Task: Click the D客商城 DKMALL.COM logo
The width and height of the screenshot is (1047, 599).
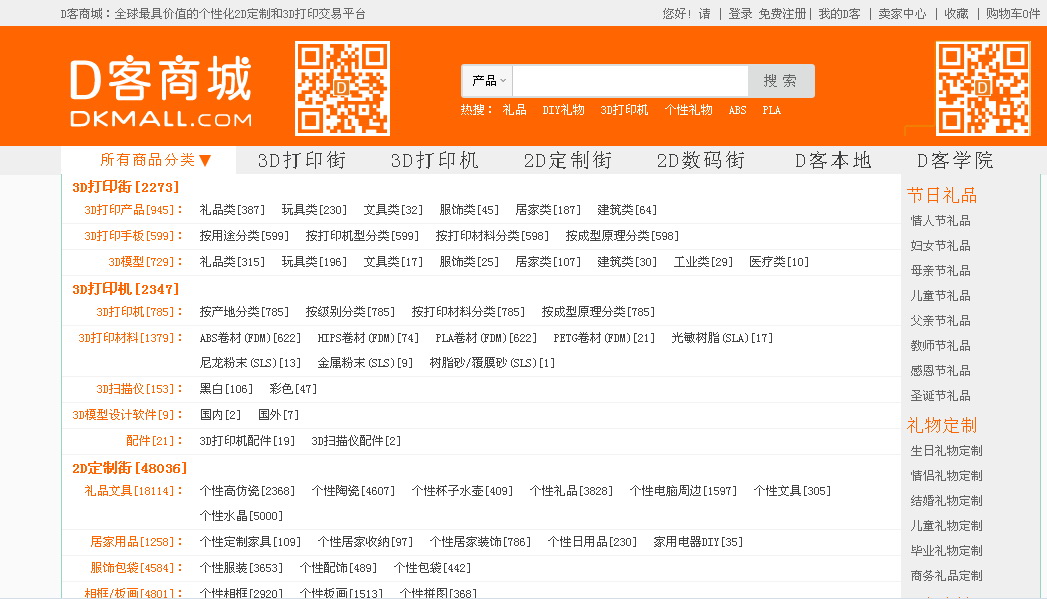Action: coord(161,91)
